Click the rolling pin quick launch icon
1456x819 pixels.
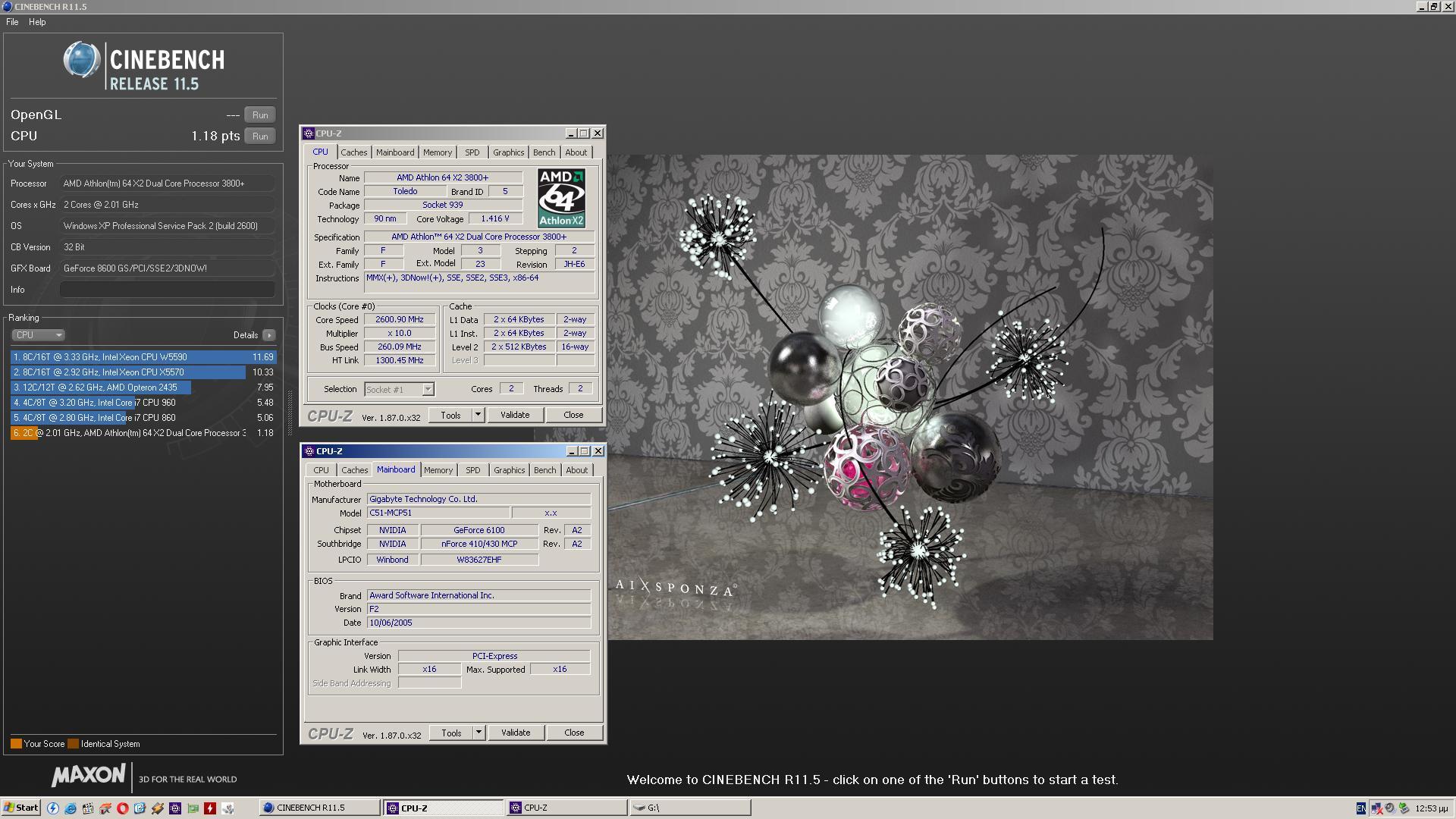click(158, 808)
